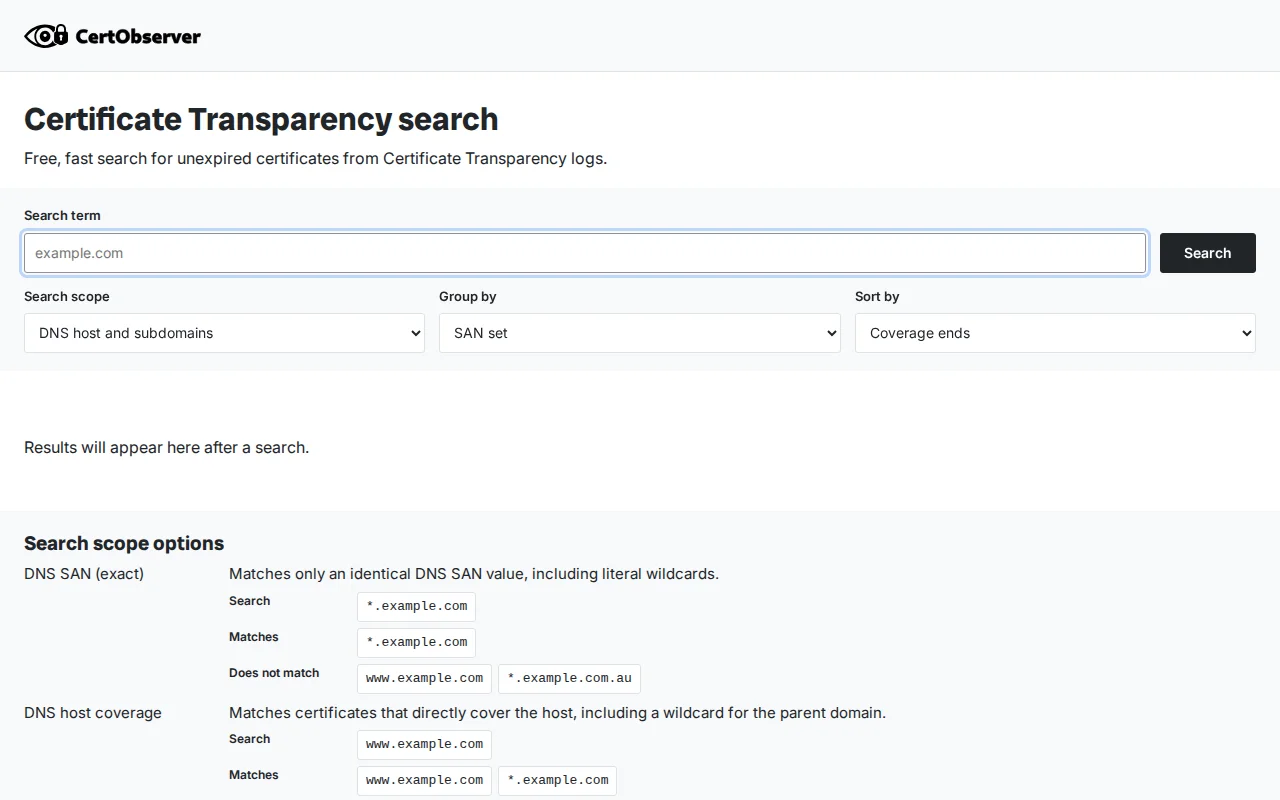Screen dimensions: 1280x800
Task: Click the DNS SAN (exact) term
Action: [x=84, y=573]
